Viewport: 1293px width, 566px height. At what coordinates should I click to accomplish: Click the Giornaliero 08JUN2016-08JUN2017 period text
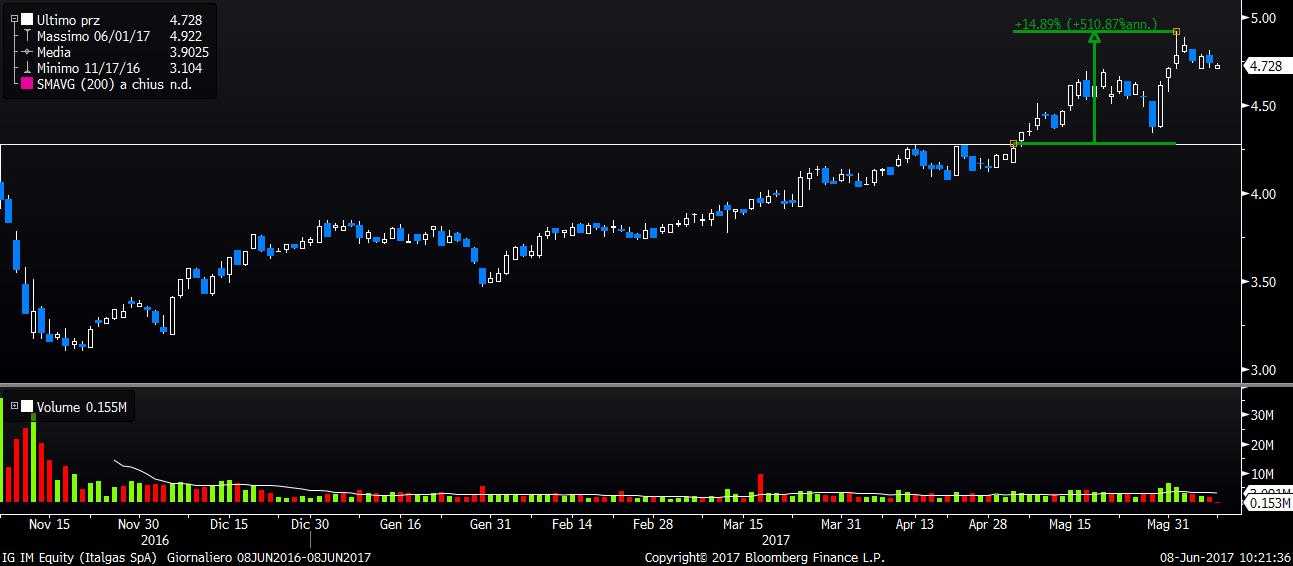(x=269, y=558)
